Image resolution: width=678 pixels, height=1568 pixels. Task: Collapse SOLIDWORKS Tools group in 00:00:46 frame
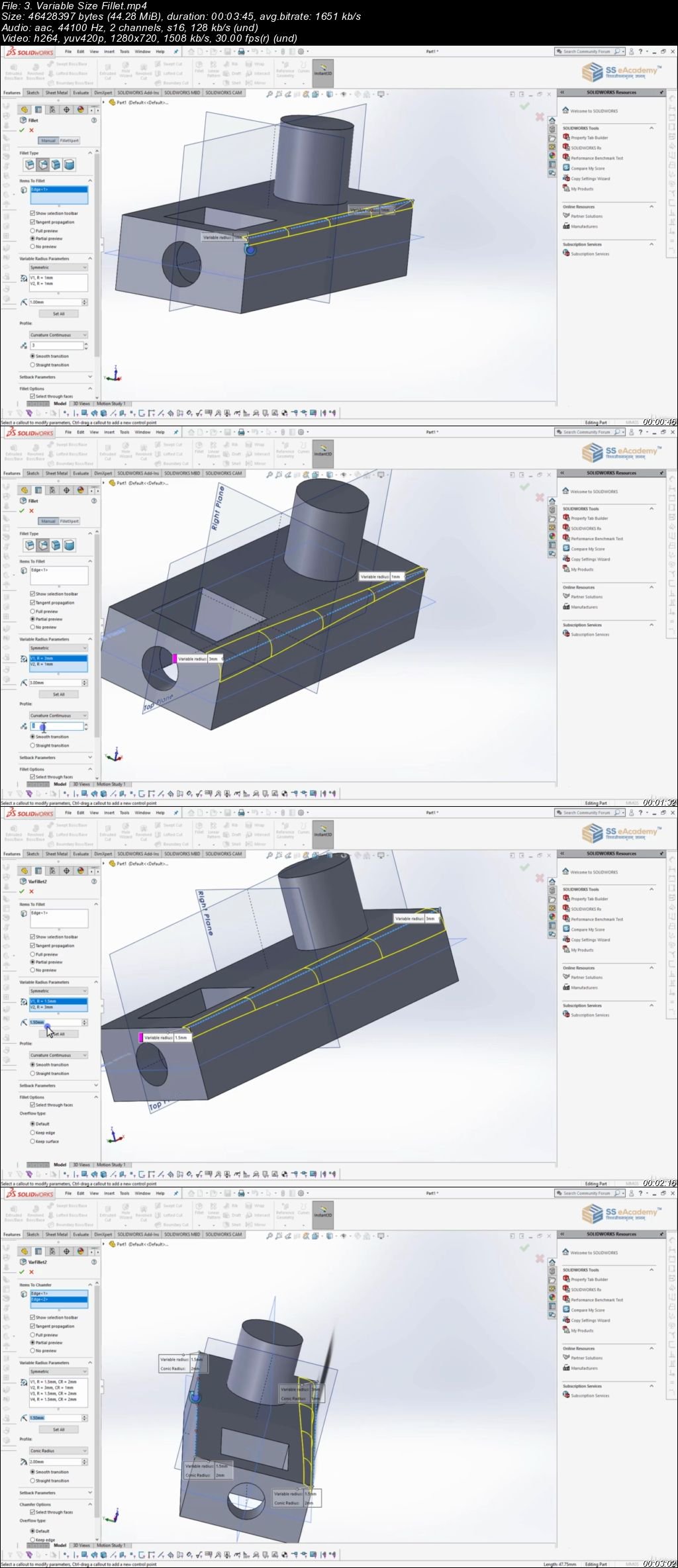pyautogui.click(x=652, y=128)
